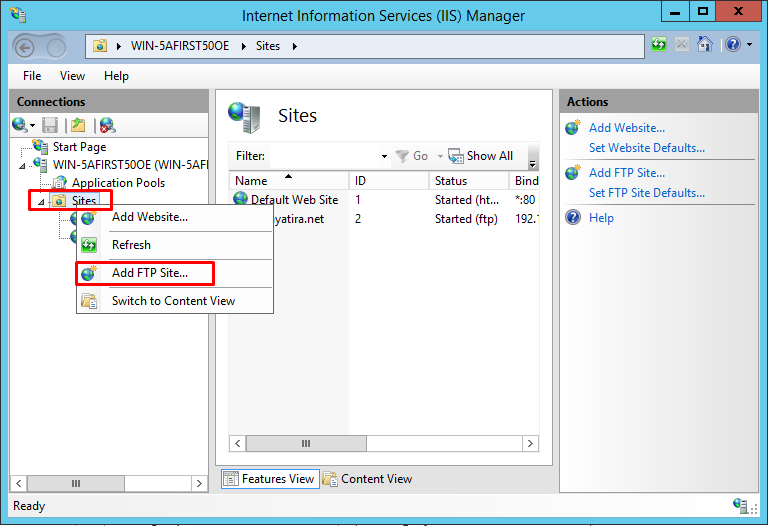The height and width of the screenshot is (526, 768).
Task: Click the Delete Connection icon in Connections toolbar
Action: (x=106, y=125)
